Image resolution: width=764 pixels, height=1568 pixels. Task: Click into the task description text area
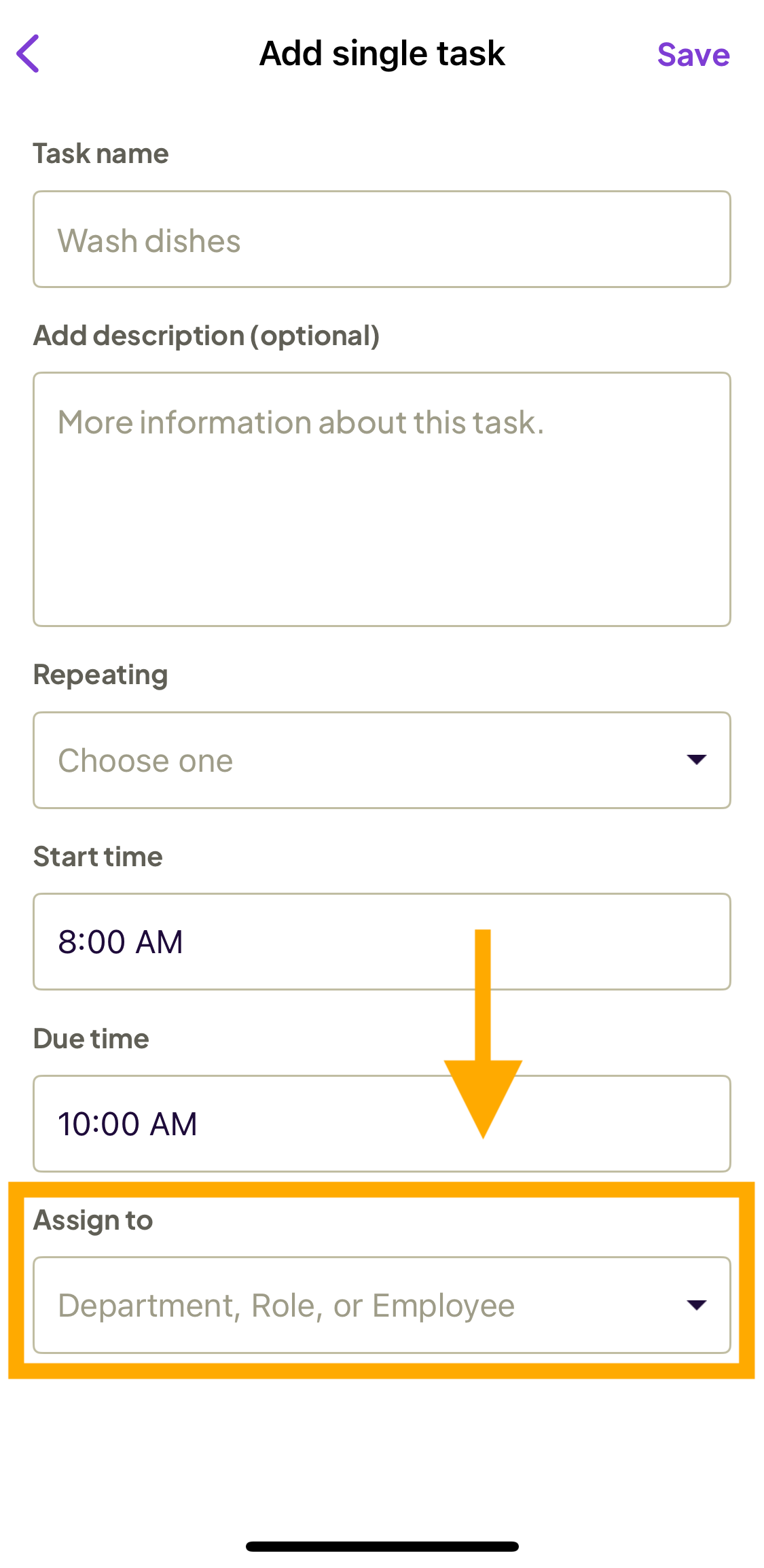(x=382, y=499)
